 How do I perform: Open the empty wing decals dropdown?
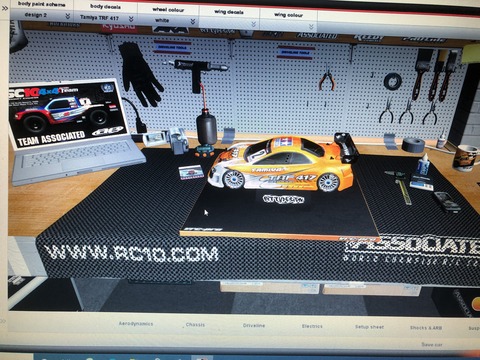(229, 24)
